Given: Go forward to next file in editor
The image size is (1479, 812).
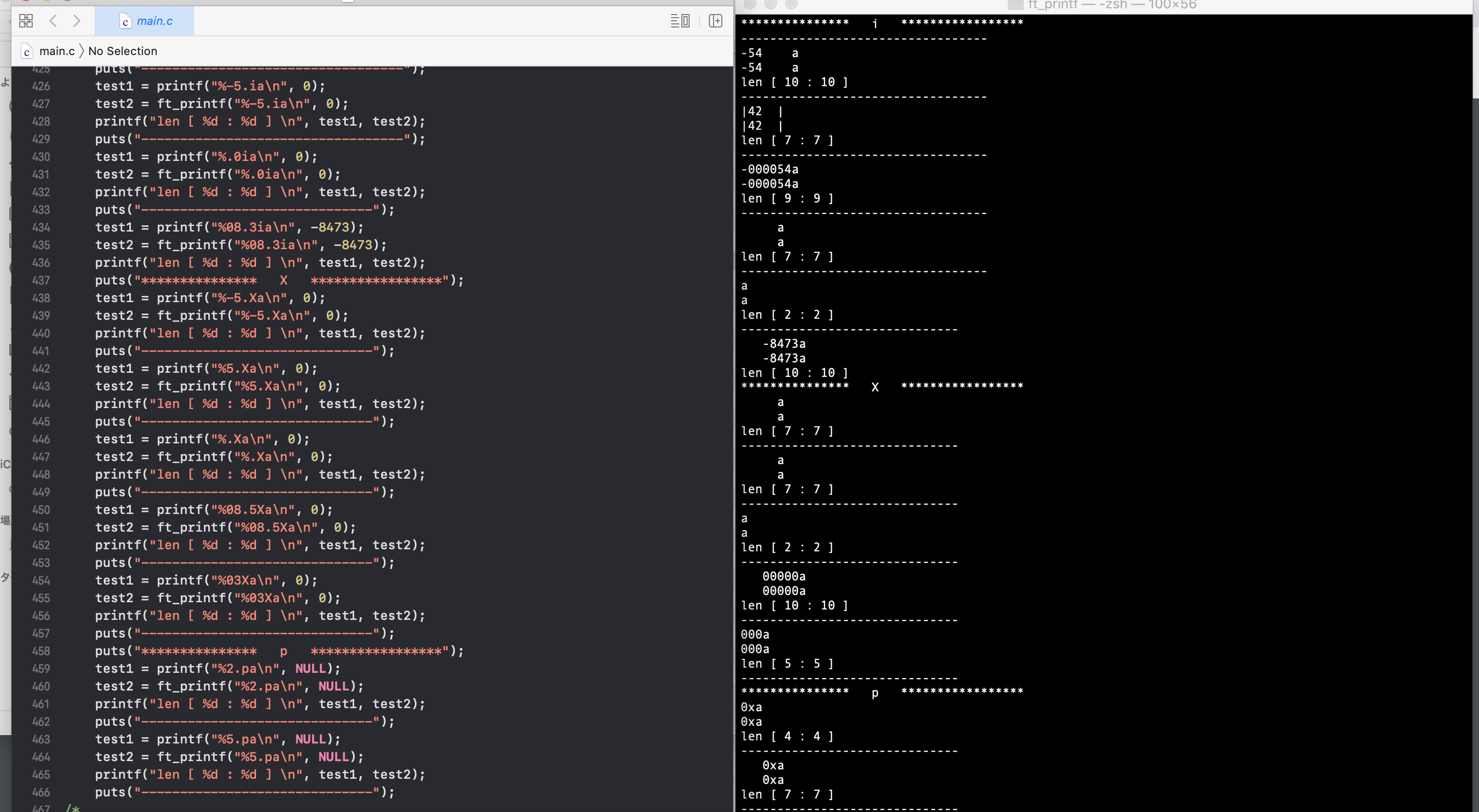Looking at the screenshot, I should click(77, 21).
